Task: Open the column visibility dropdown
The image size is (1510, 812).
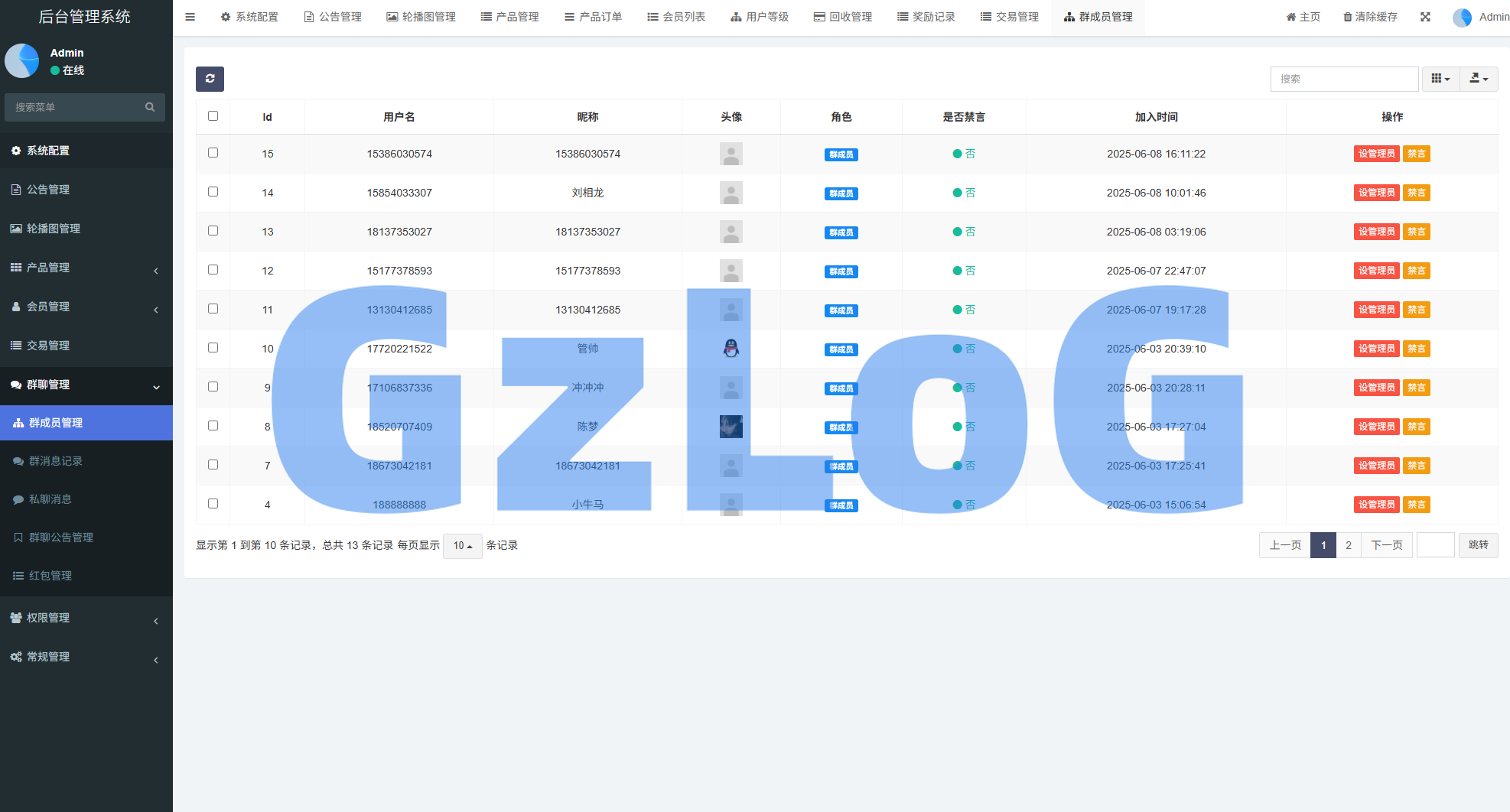Action: pyautogui.click(x=1440, y=79)
